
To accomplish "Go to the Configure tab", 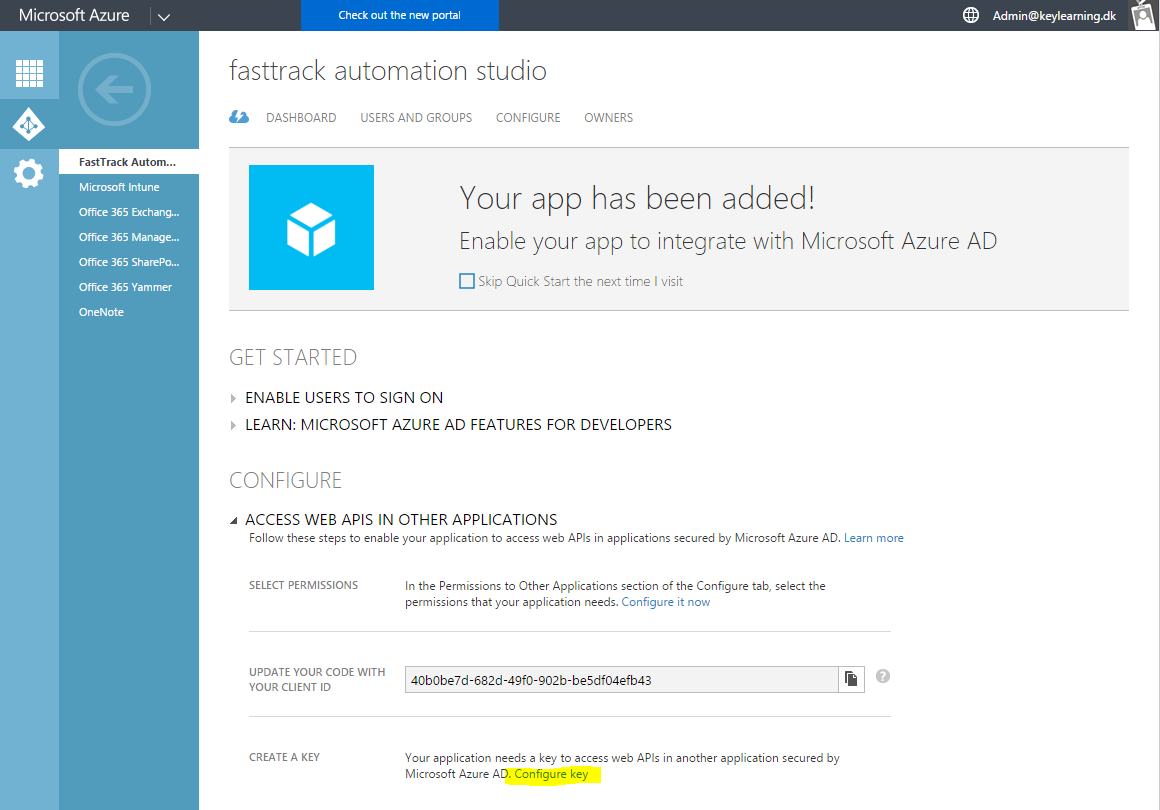I will click(x=528, y=118).
